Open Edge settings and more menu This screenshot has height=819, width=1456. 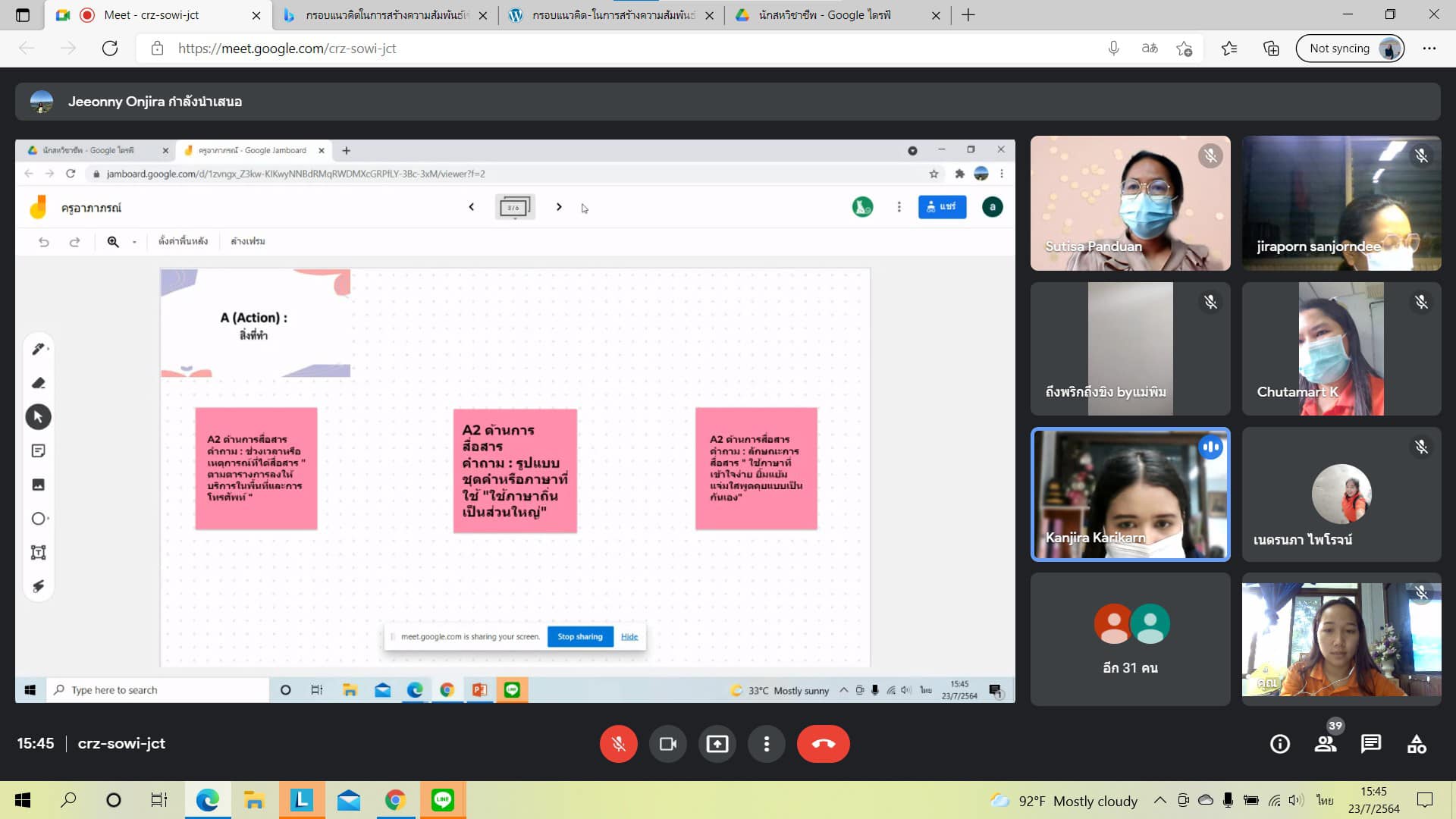click(x=1429, y=49)
